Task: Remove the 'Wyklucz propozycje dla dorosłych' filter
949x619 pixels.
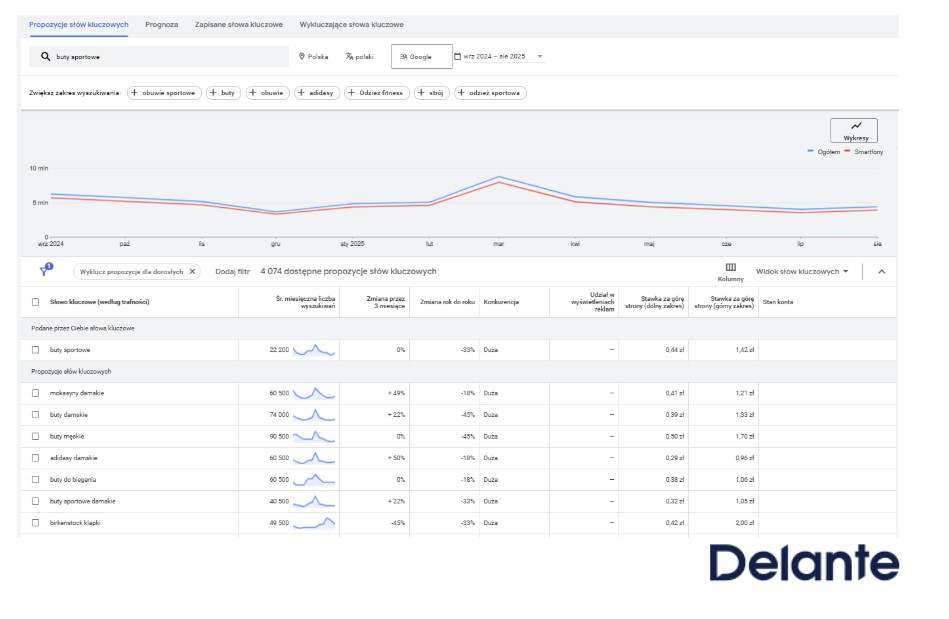Action: pos(192,271)
